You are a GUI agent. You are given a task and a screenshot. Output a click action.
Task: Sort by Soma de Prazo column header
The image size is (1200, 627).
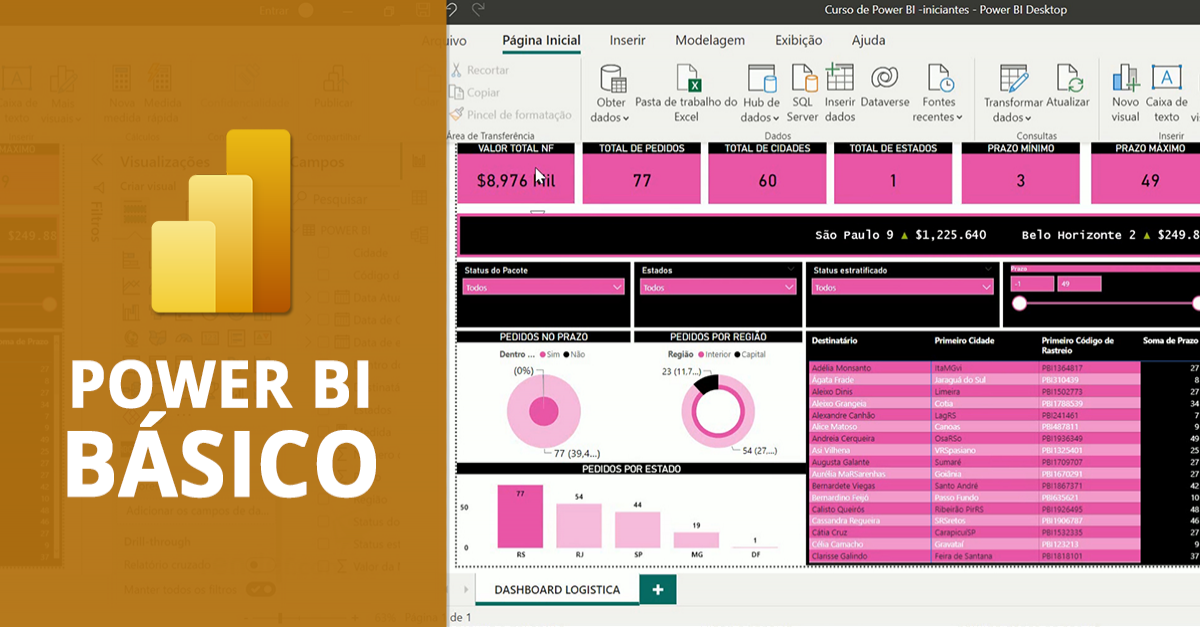coord(1171,340)
